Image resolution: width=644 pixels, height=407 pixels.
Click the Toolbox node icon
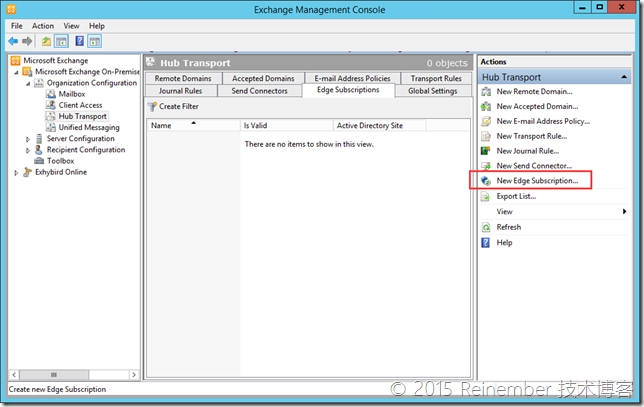[39, 161]
